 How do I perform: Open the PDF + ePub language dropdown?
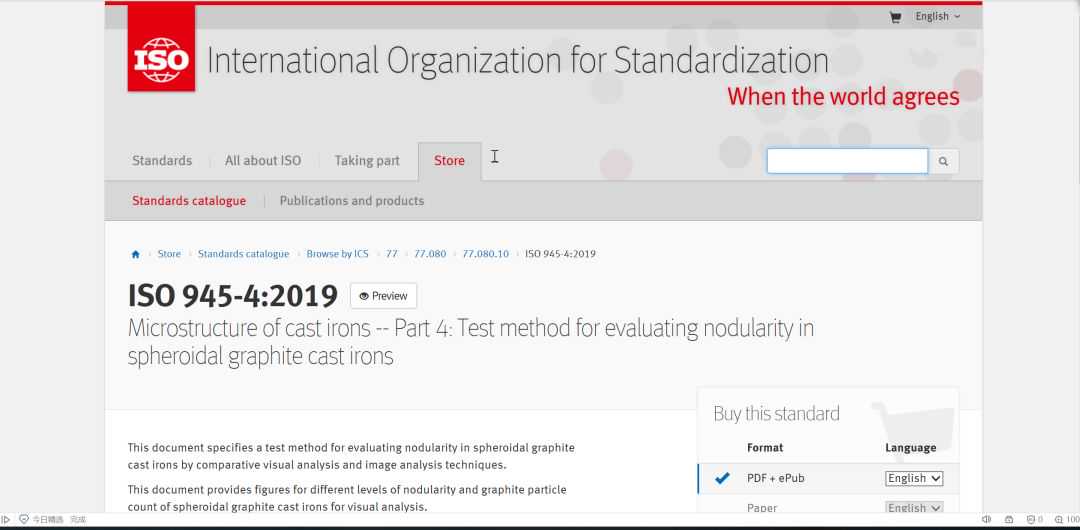click(x=914, y=478)
